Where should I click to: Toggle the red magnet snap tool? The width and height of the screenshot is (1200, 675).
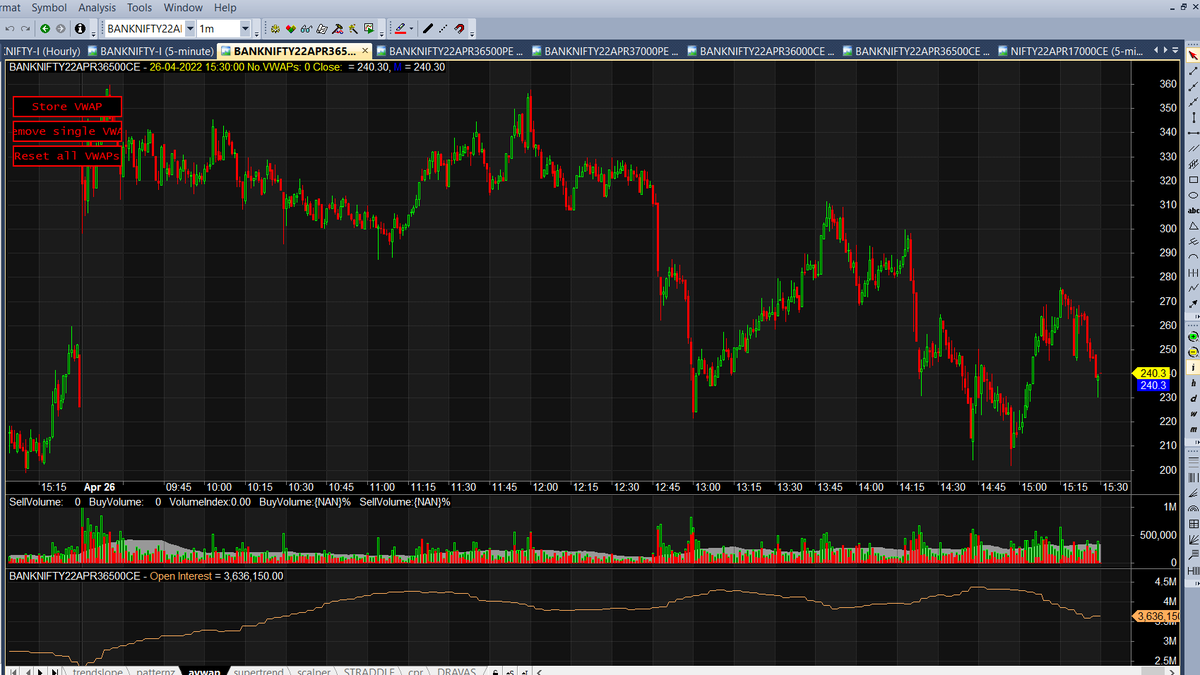[x=459, y=29]
